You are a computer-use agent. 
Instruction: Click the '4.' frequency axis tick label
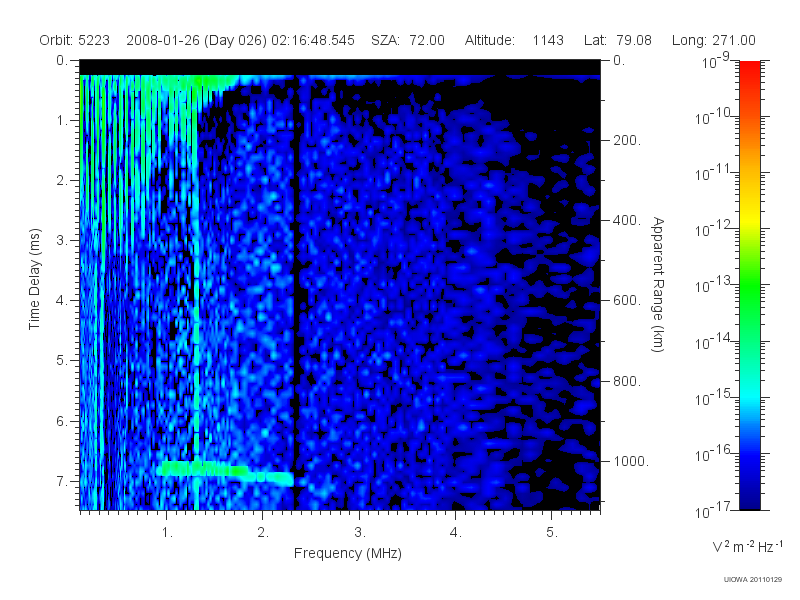tap(456, 533)
